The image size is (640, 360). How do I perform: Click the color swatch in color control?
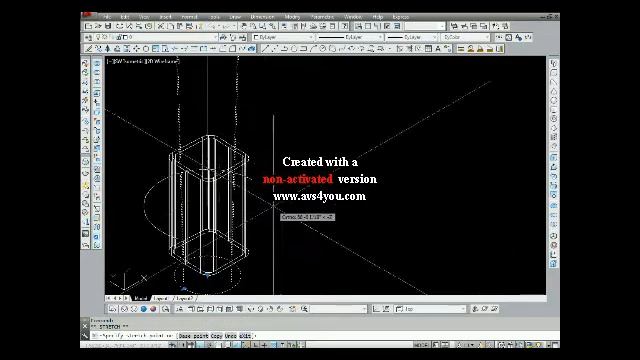pos(256,37)
